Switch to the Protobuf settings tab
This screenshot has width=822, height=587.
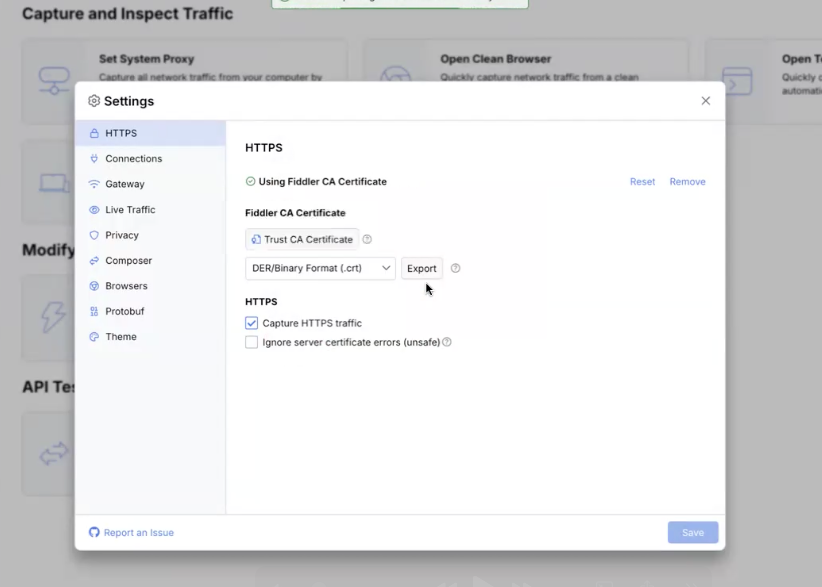point(124,311)
